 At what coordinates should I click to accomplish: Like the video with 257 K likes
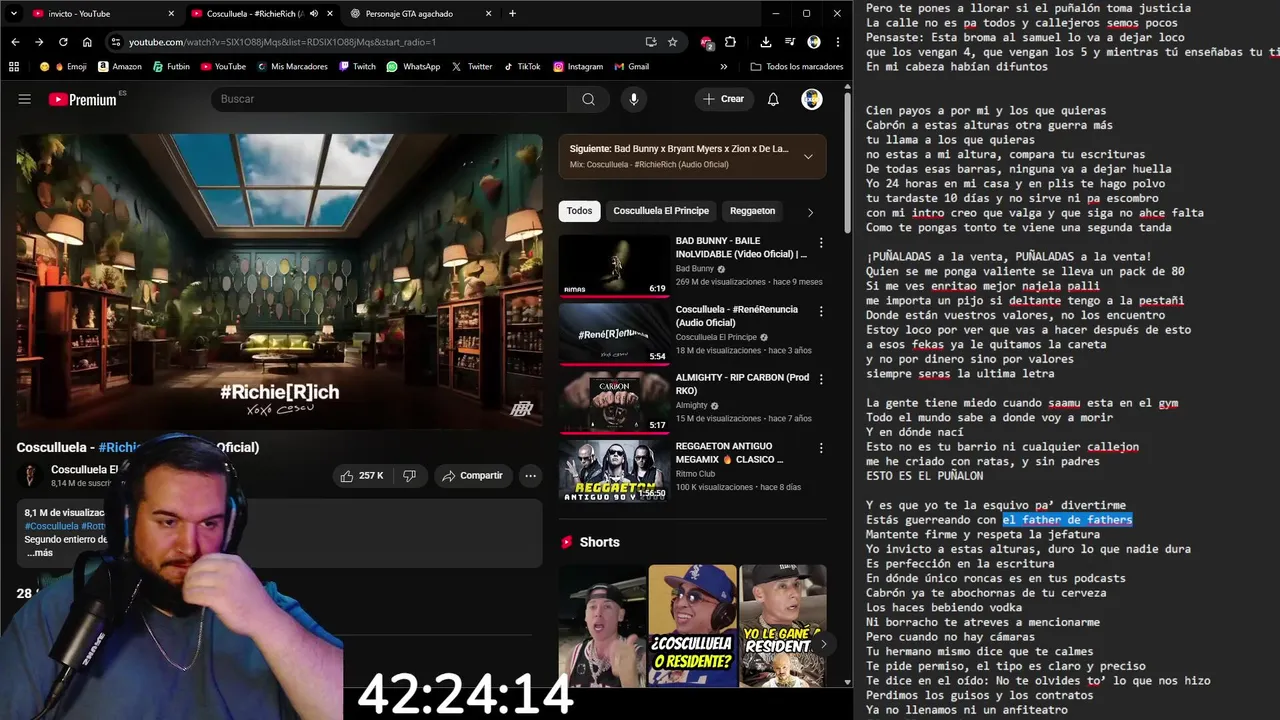pos(362,476)
